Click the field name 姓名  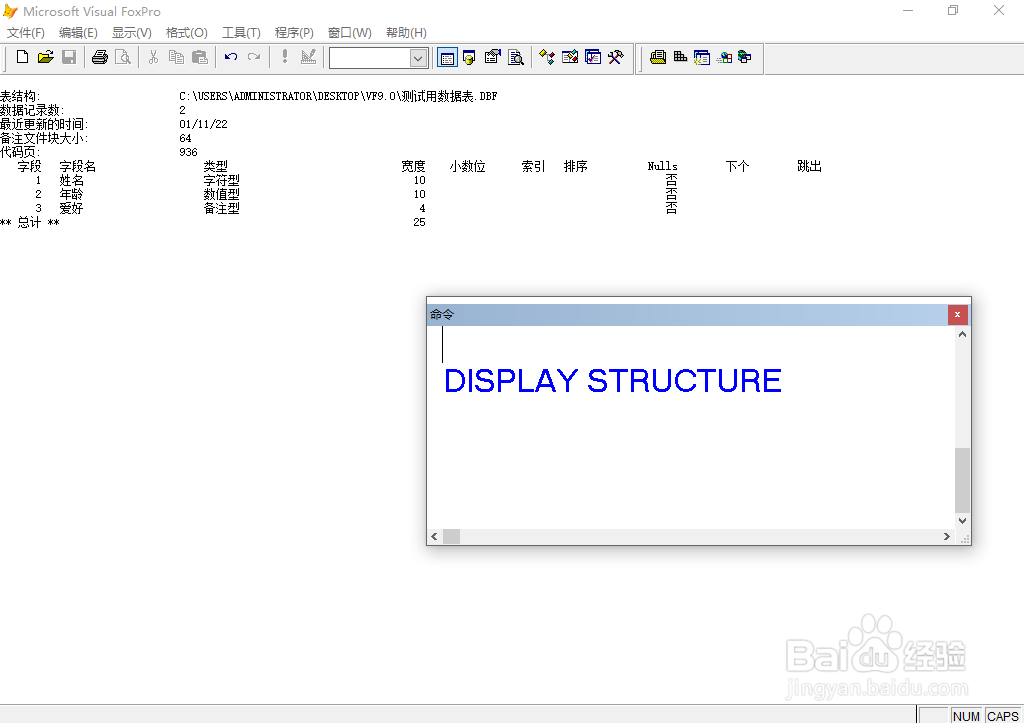coord(71,180)
